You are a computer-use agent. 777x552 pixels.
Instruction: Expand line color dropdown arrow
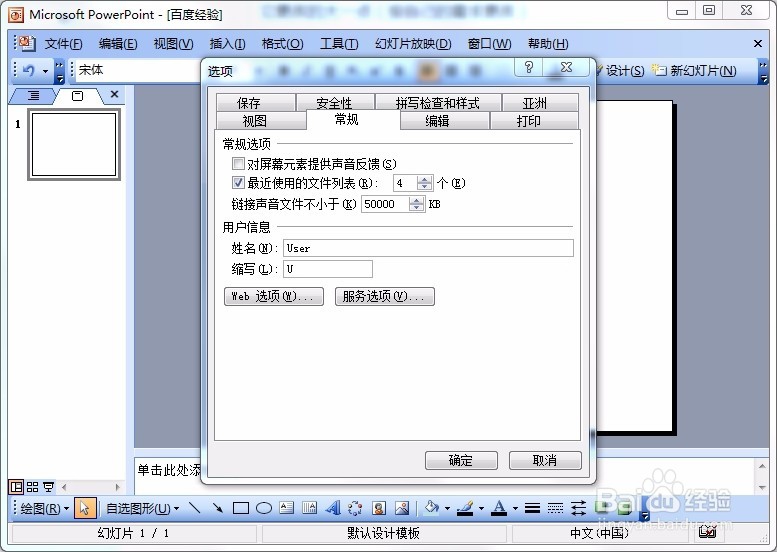pos(481,508)
